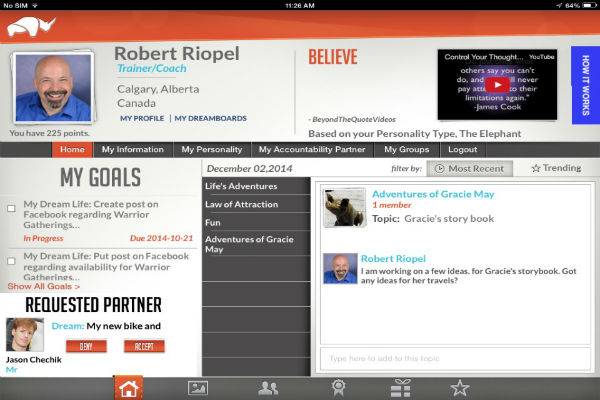
Task: Accept the requested partner Jason Chechik
Action: click(144, 346)
